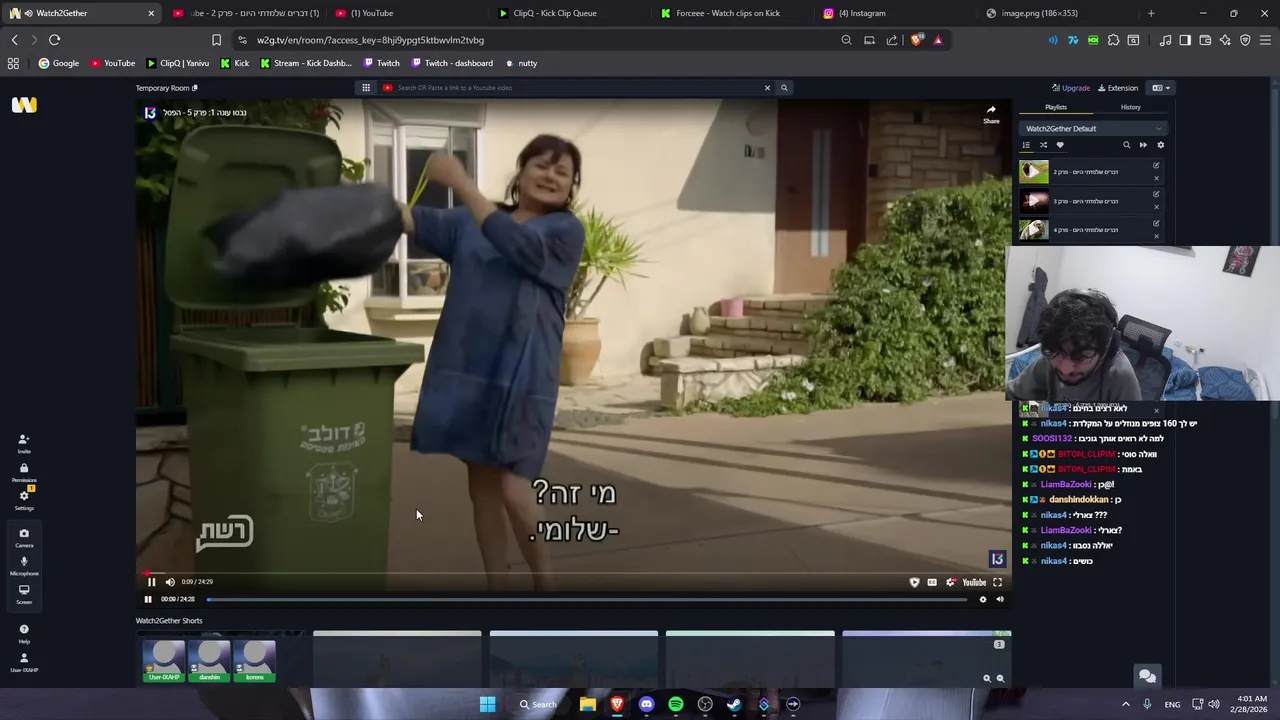Clear the search field with X

767,88
